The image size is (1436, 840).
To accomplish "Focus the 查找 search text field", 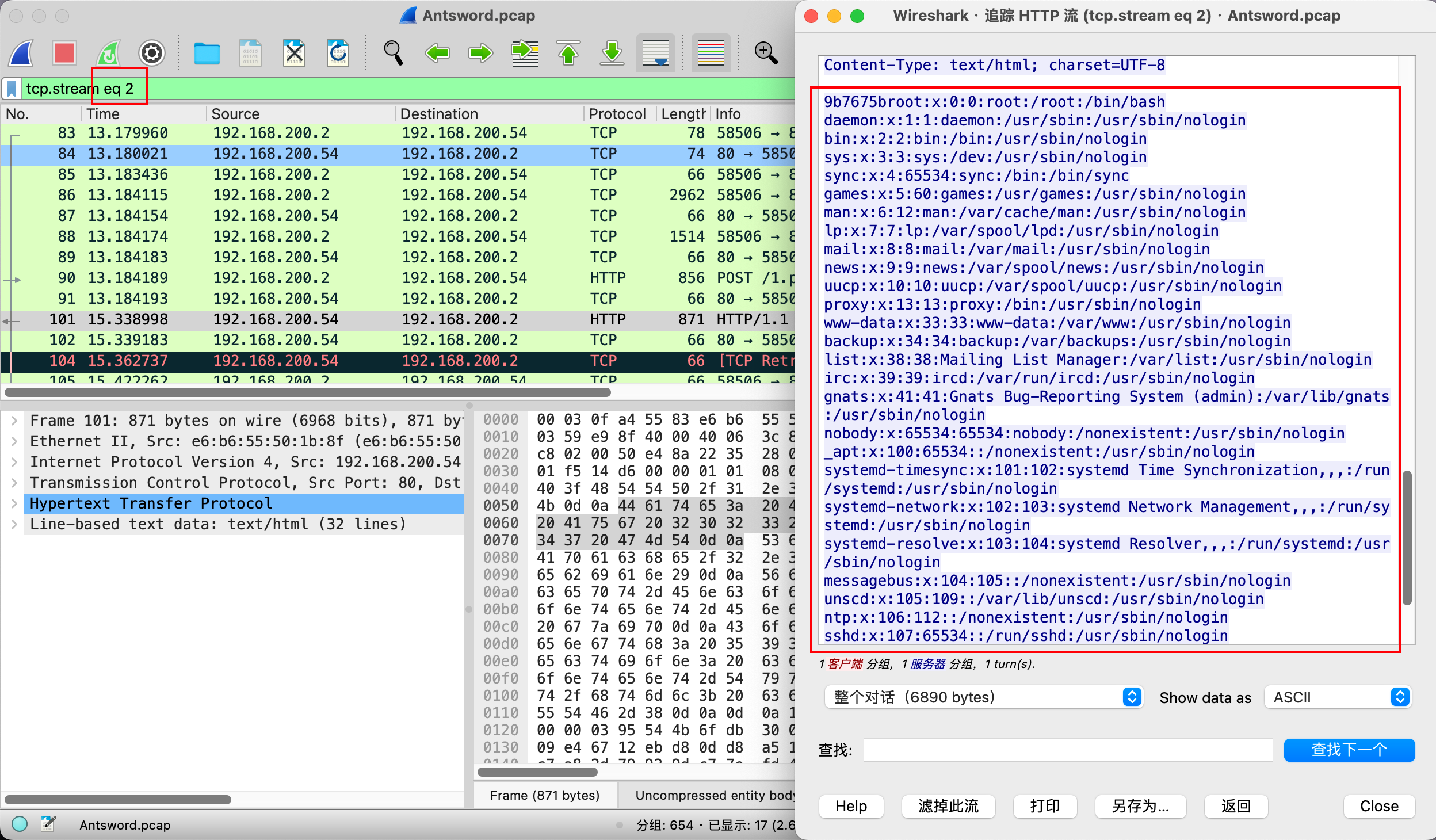I will pyautogui.click(x=1068, y=750).
